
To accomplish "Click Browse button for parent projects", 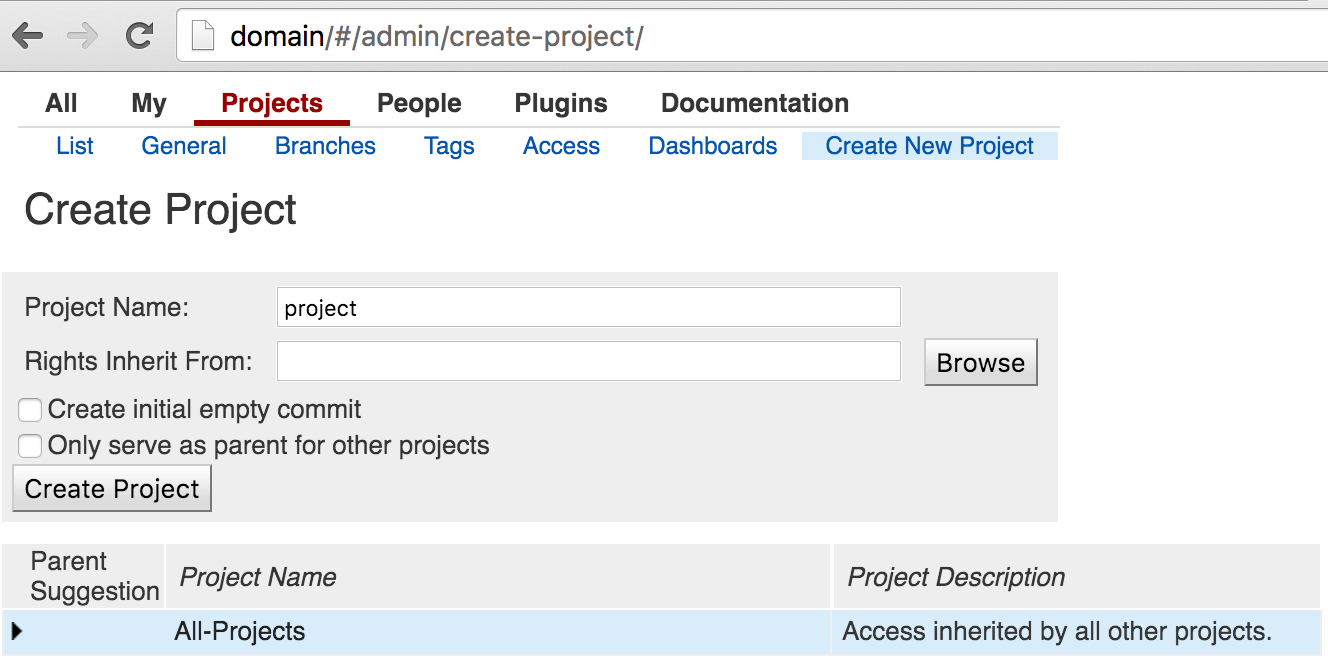I will (x=980, y=362).
